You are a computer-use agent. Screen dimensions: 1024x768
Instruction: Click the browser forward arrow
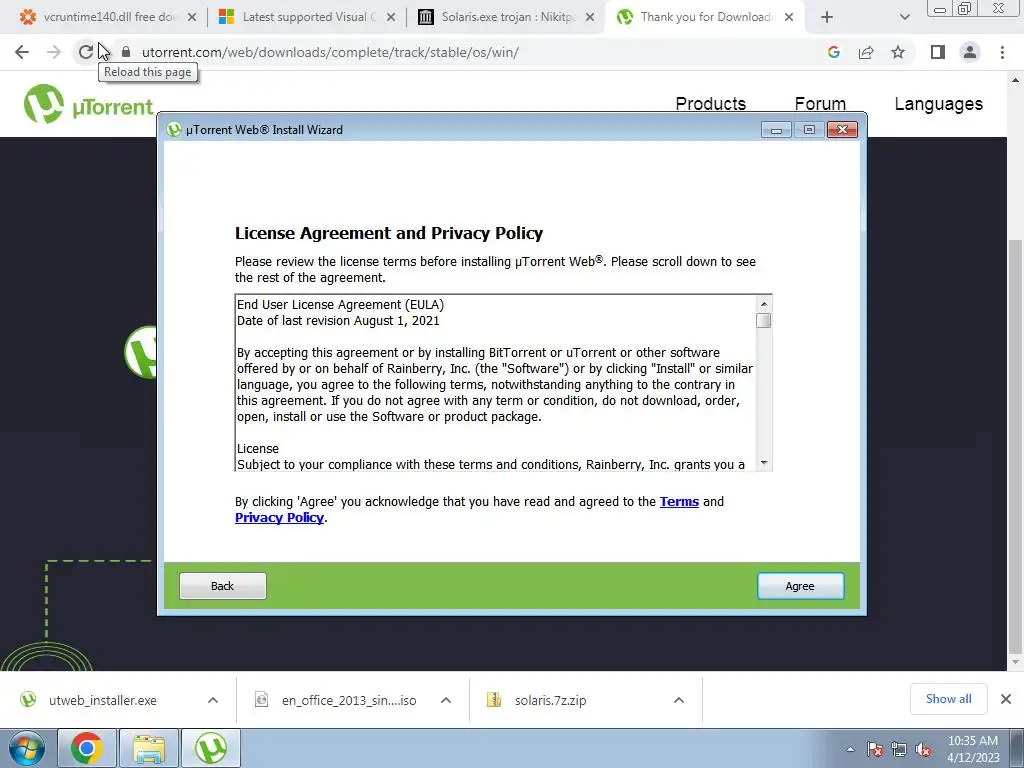(x=54, y=52)
